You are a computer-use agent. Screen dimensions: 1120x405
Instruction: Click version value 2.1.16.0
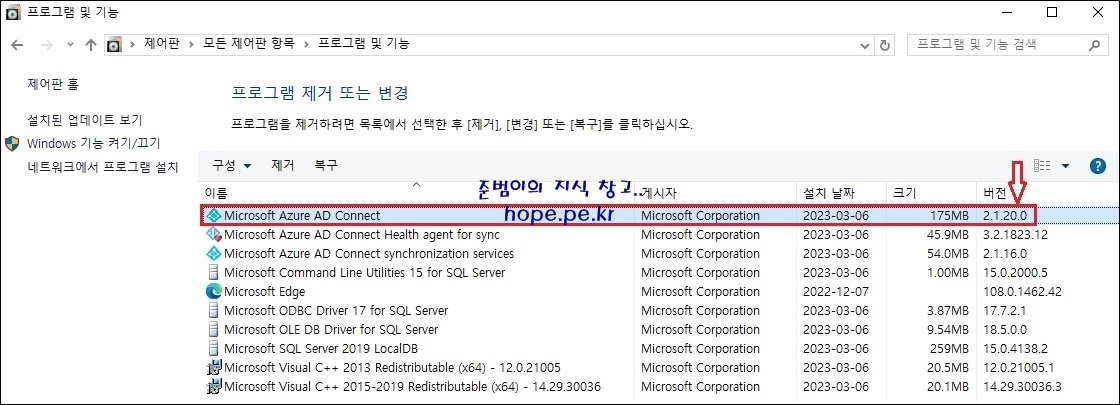pyautogui.click(x=1004, y=254)
